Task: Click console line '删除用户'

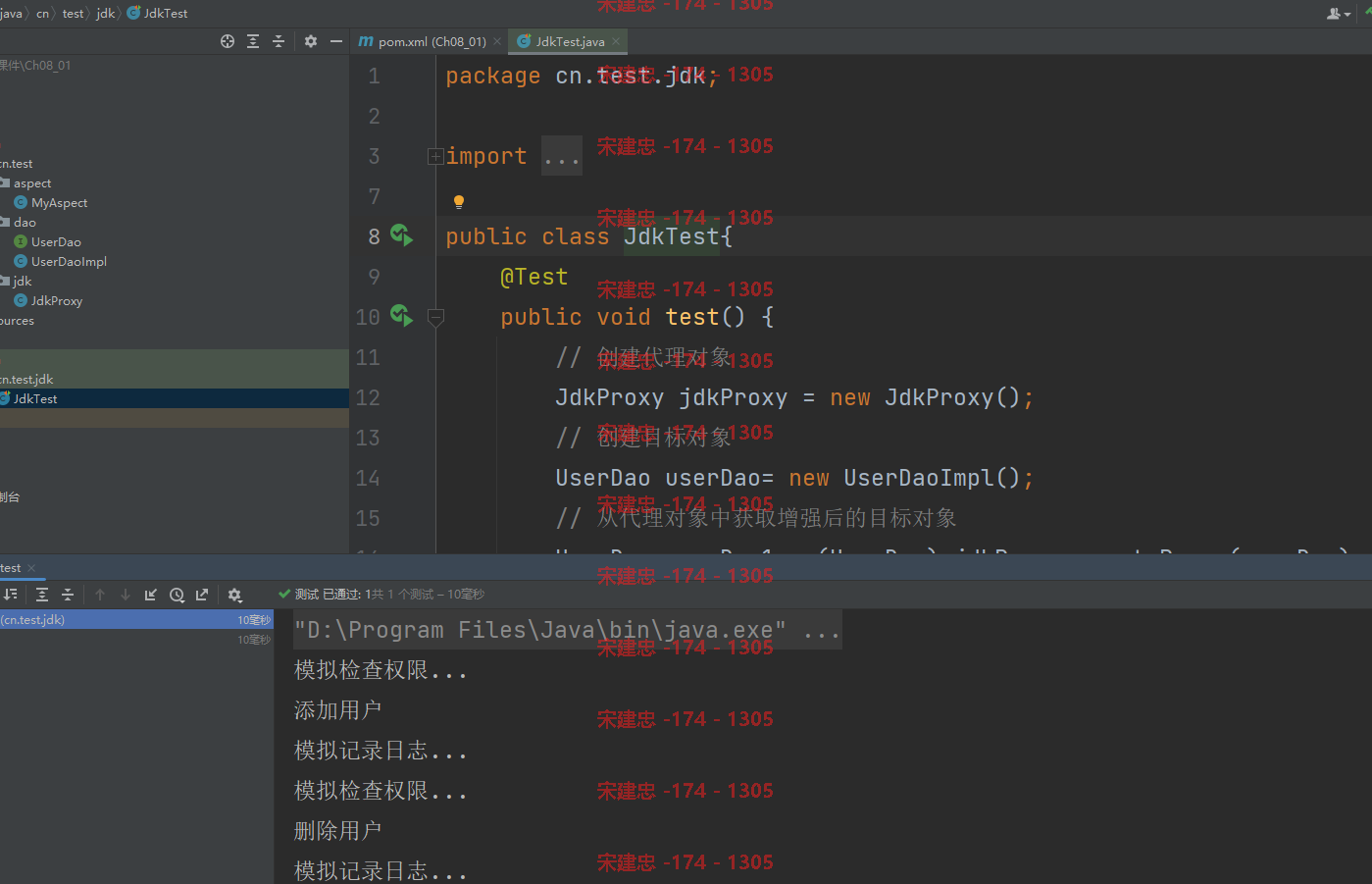Action: click(337, 831)
